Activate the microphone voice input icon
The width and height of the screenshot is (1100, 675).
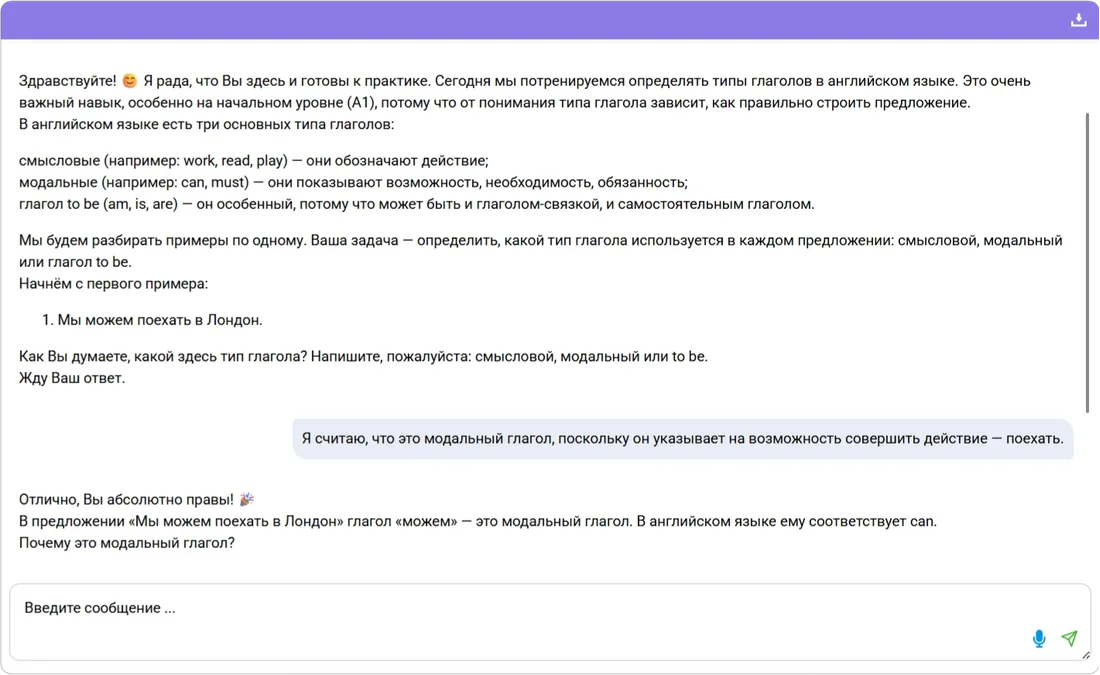[1039, 639]
